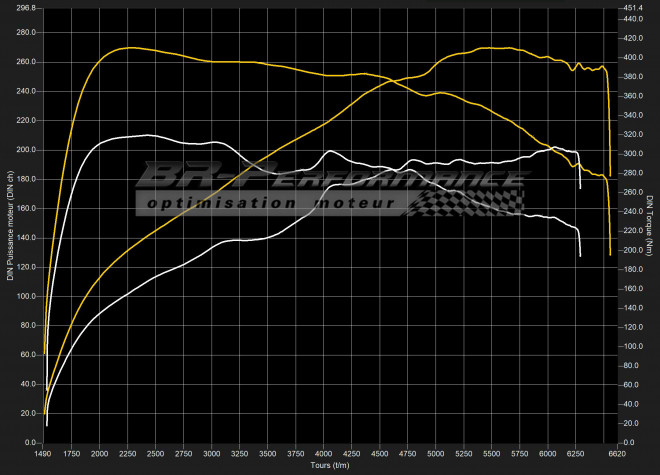Viewport: 660px width, 475px height.
Task: Select the 'Tours (t/m)' x-axis title
Action: pyautogui.click(x=327, y=465)
